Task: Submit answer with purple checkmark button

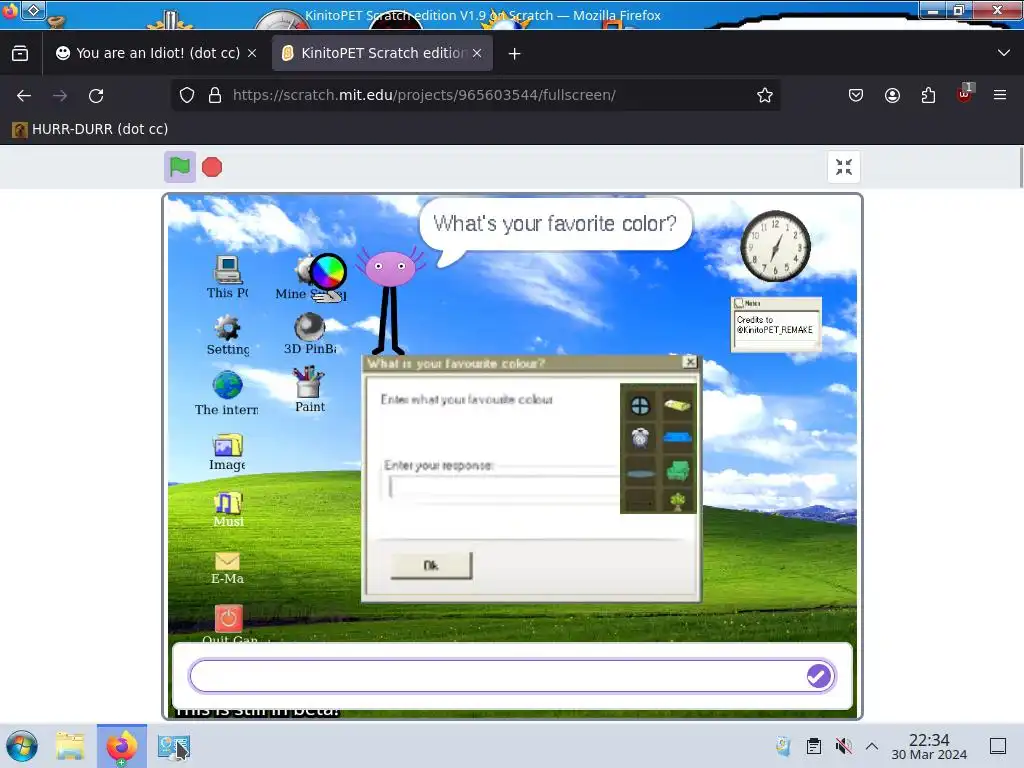Action: pyautogui.click(x=819, y=676)
